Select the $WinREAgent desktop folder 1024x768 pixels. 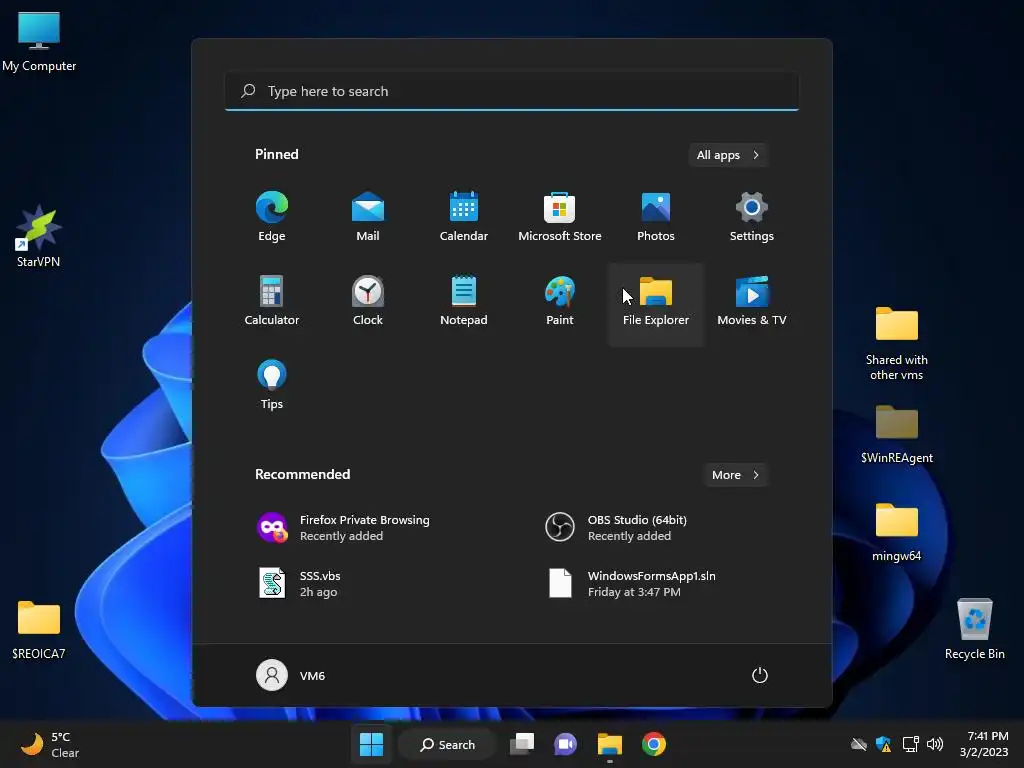[897, 434]
